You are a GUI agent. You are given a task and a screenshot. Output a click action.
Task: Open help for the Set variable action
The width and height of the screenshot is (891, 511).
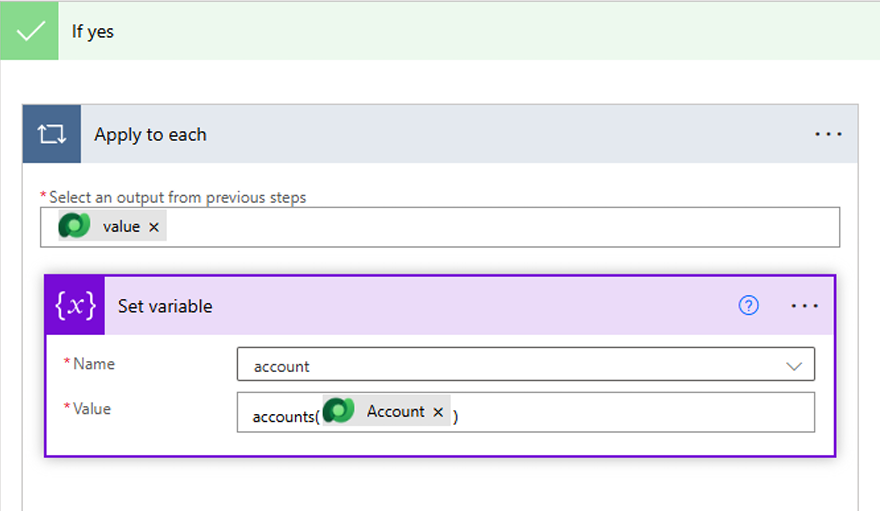tap(748, 306)
